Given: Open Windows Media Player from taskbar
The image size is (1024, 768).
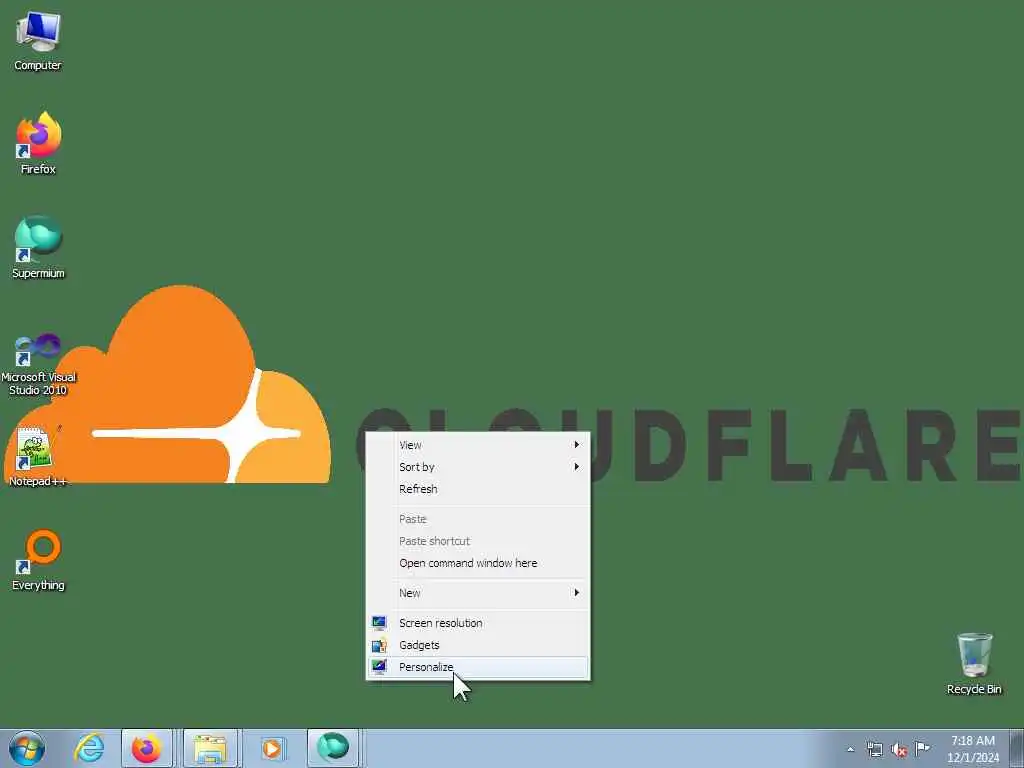Looking at the screenshot, I should (x=272, y=748).
